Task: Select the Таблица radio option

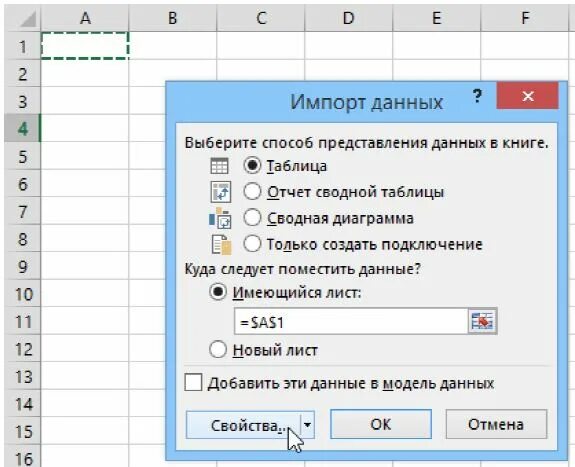Action: point(252,165)
